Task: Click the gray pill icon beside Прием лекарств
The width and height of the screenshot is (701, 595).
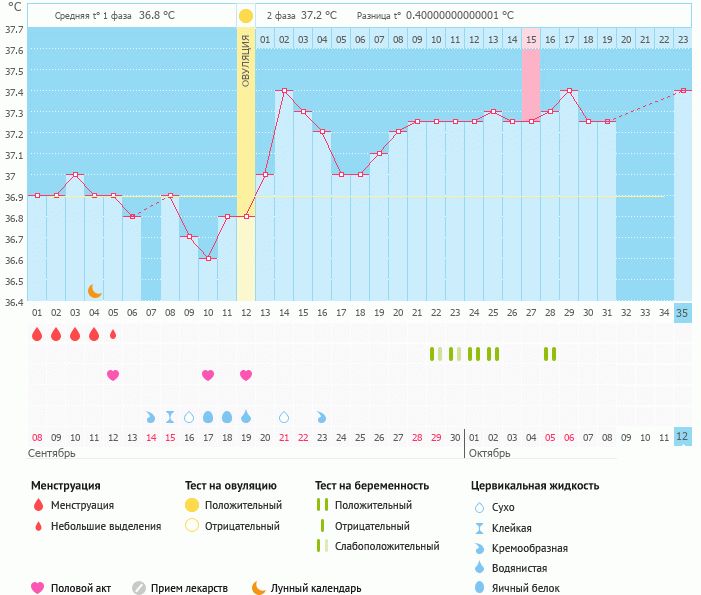Action: pyautogui.click(x=139, y=588)
